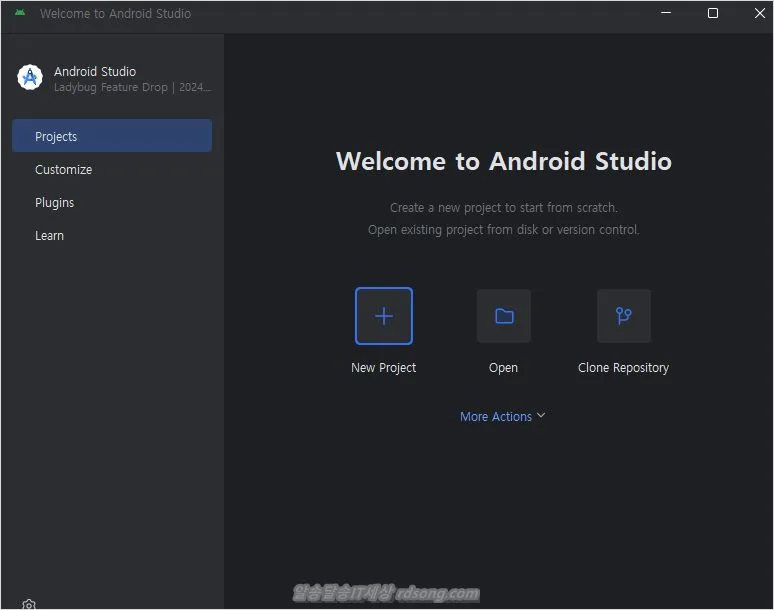The height and width of the screenshot is (610, 774).
Task: Minimize the Welcome to Android Studio window
Action: coord(667,14)
